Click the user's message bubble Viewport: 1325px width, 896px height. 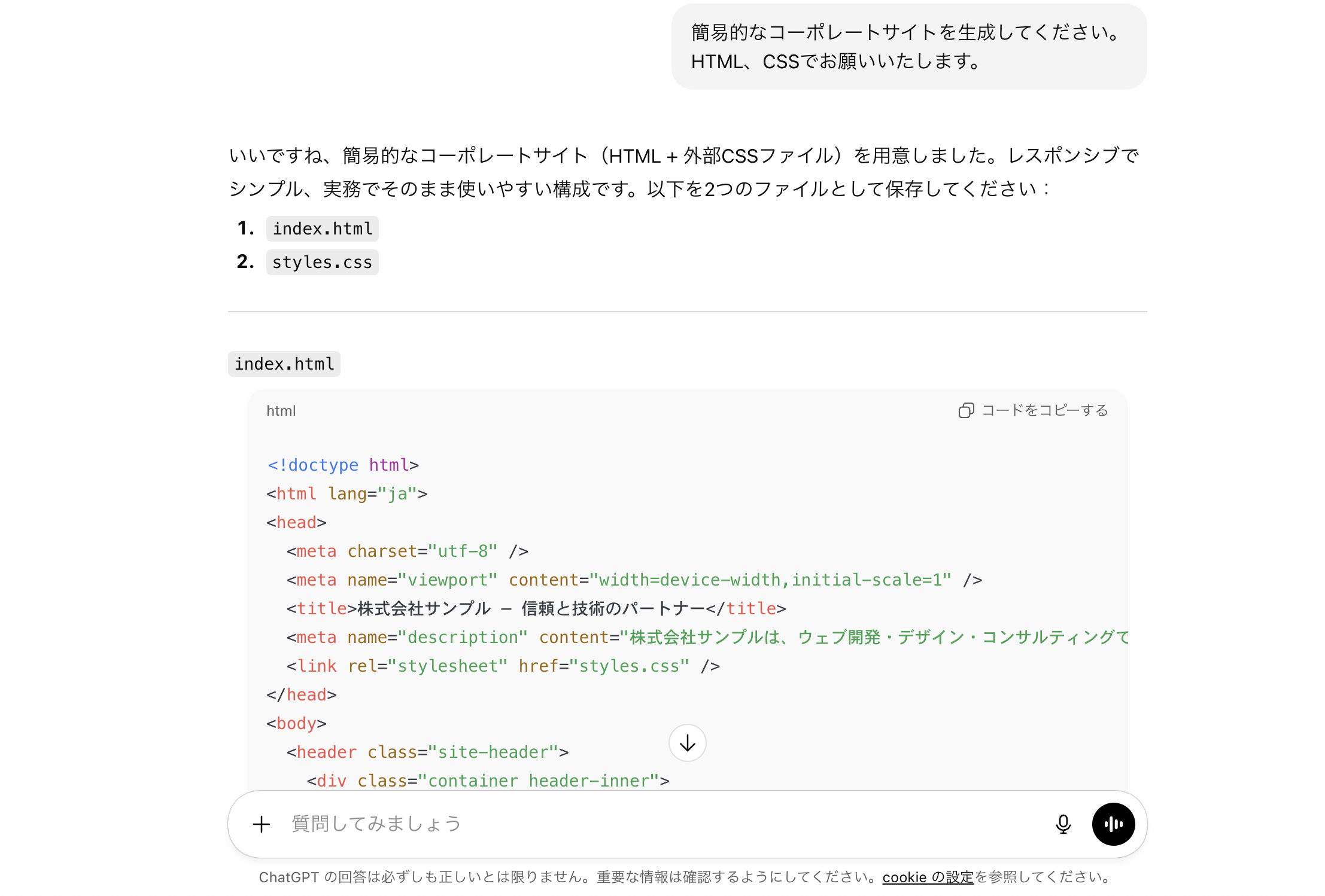pyautogui.click(x=908, y=47)
